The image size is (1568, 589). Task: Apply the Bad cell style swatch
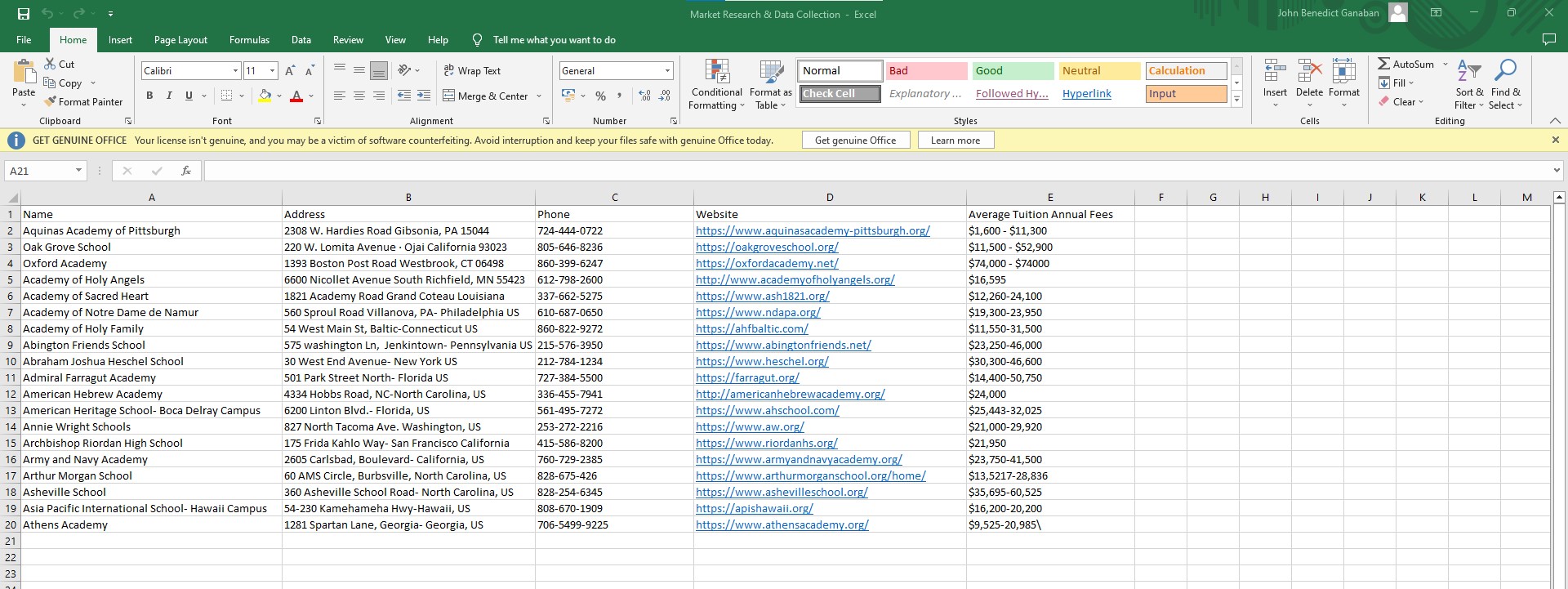point(926,71)
